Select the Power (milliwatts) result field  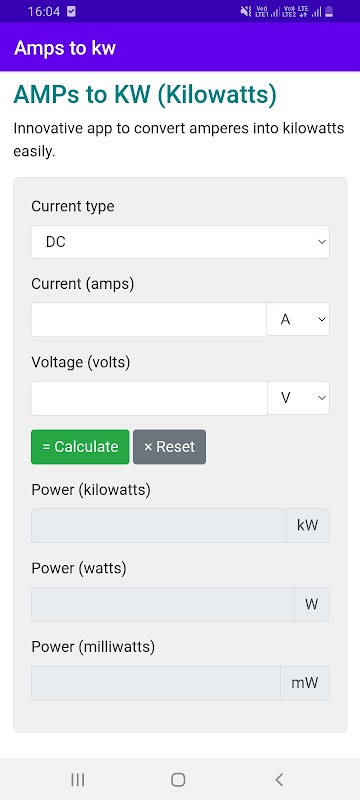[156, 683]
